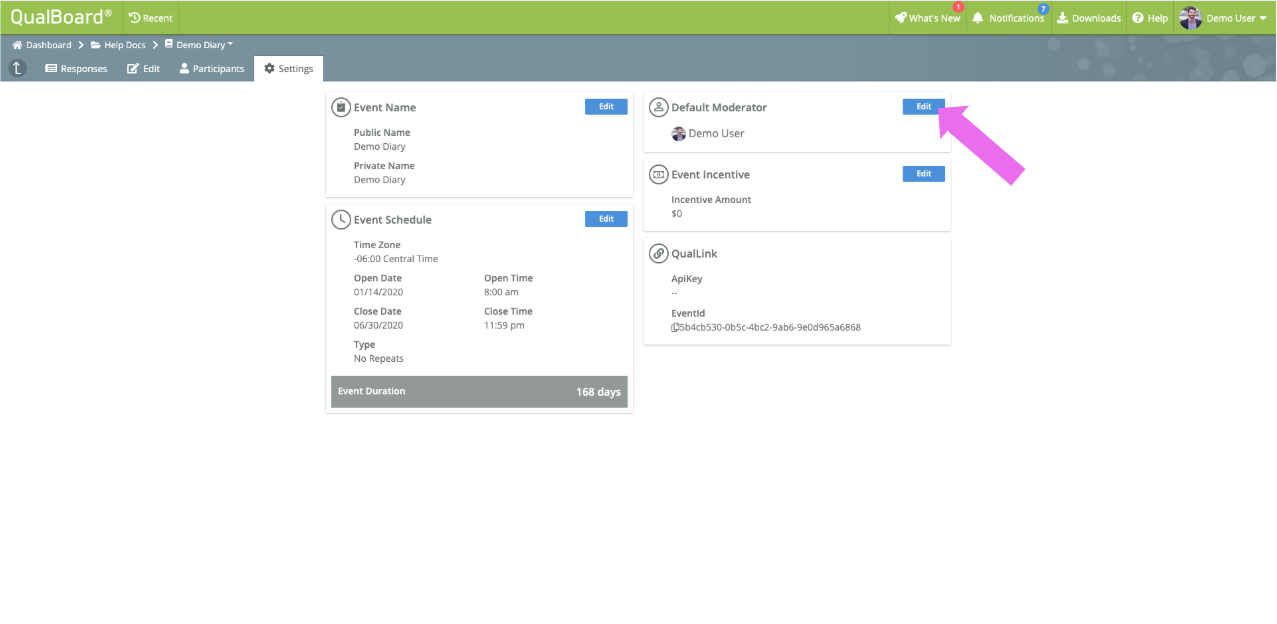Copy the EventId using the copy icon
This screenshot has height=624, width=1277.
pos(675,327)
